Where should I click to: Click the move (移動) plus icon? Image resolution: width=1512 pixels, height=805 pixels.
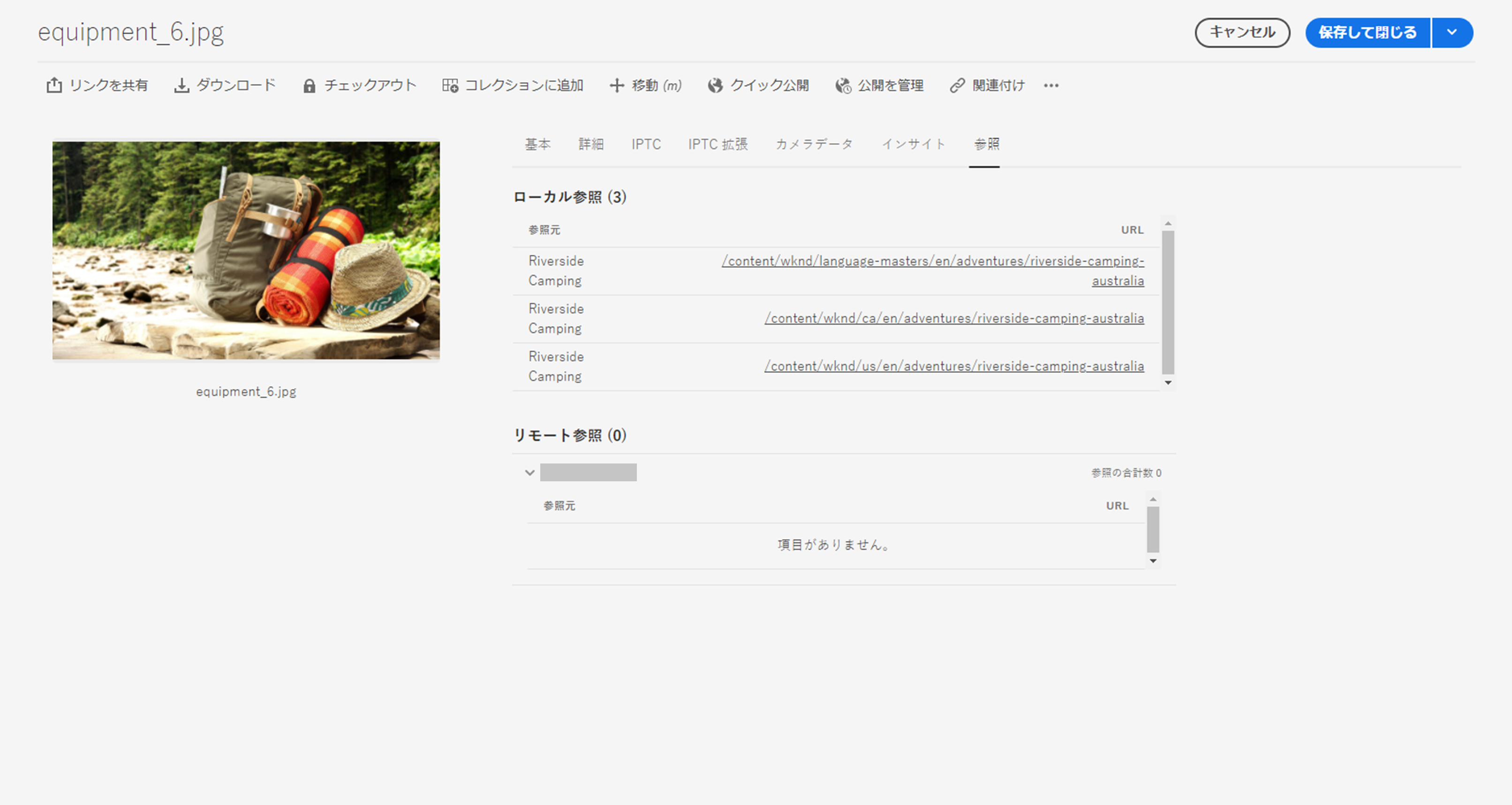click(616, 86)
